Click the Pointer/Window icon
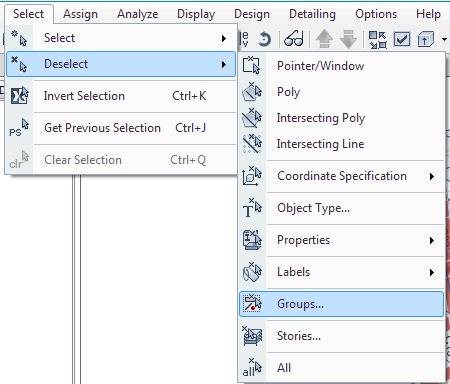This screenshot has width=450, height=384. click(252, 65)
